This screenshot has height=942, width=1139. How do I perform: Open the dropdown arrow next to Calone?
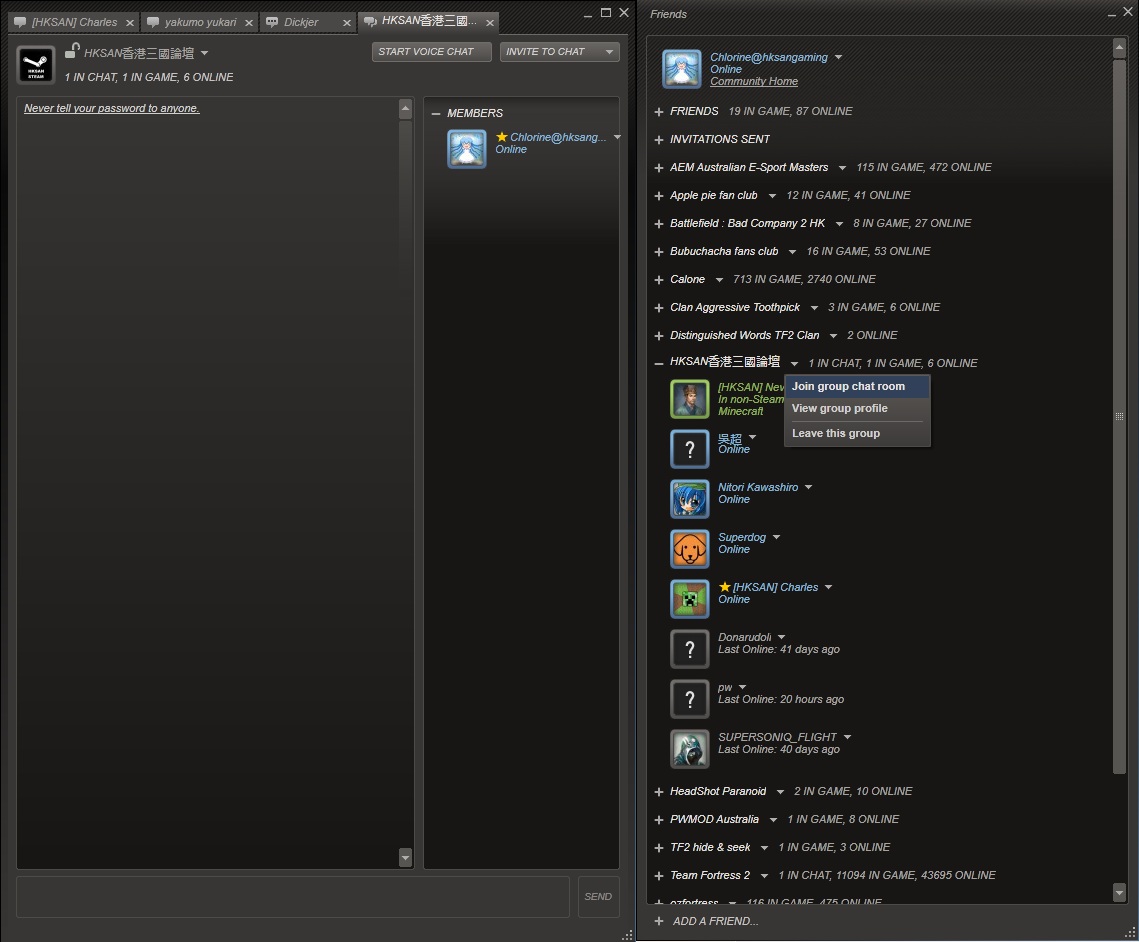(719, 280)
